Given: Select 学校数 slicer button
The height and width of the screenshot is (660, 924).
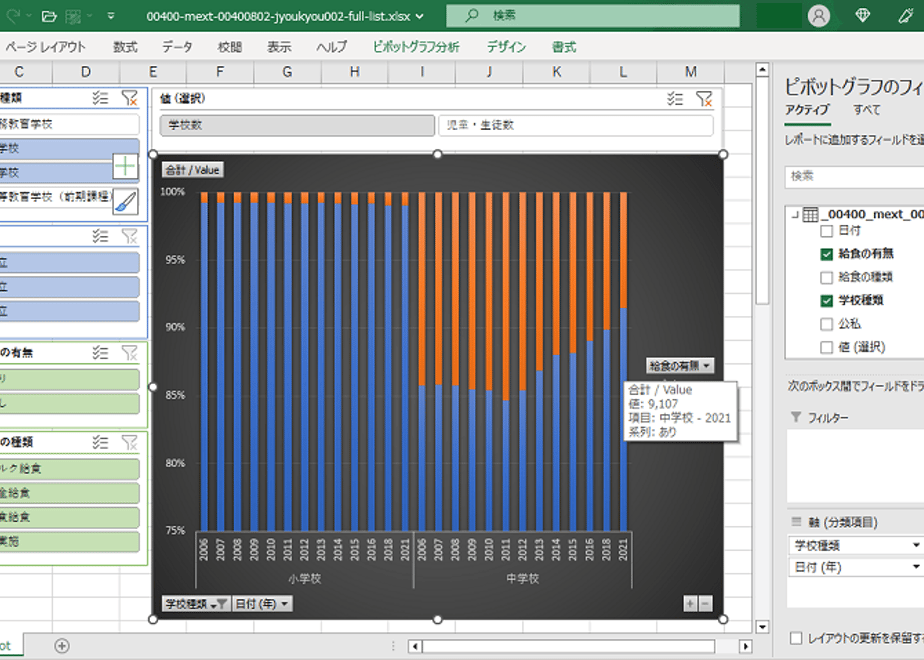Looking at the screenshot, I should 297,125.
